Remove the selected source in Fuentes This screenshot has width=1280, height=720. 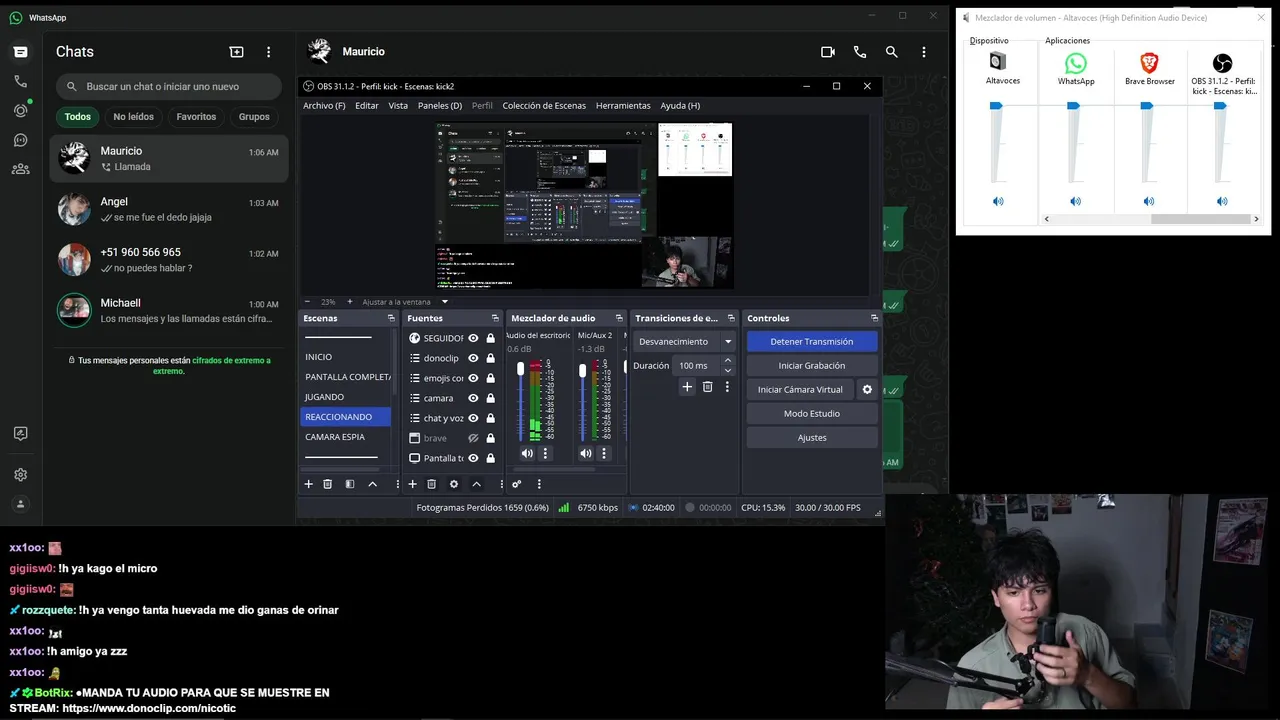coord(432,484)
